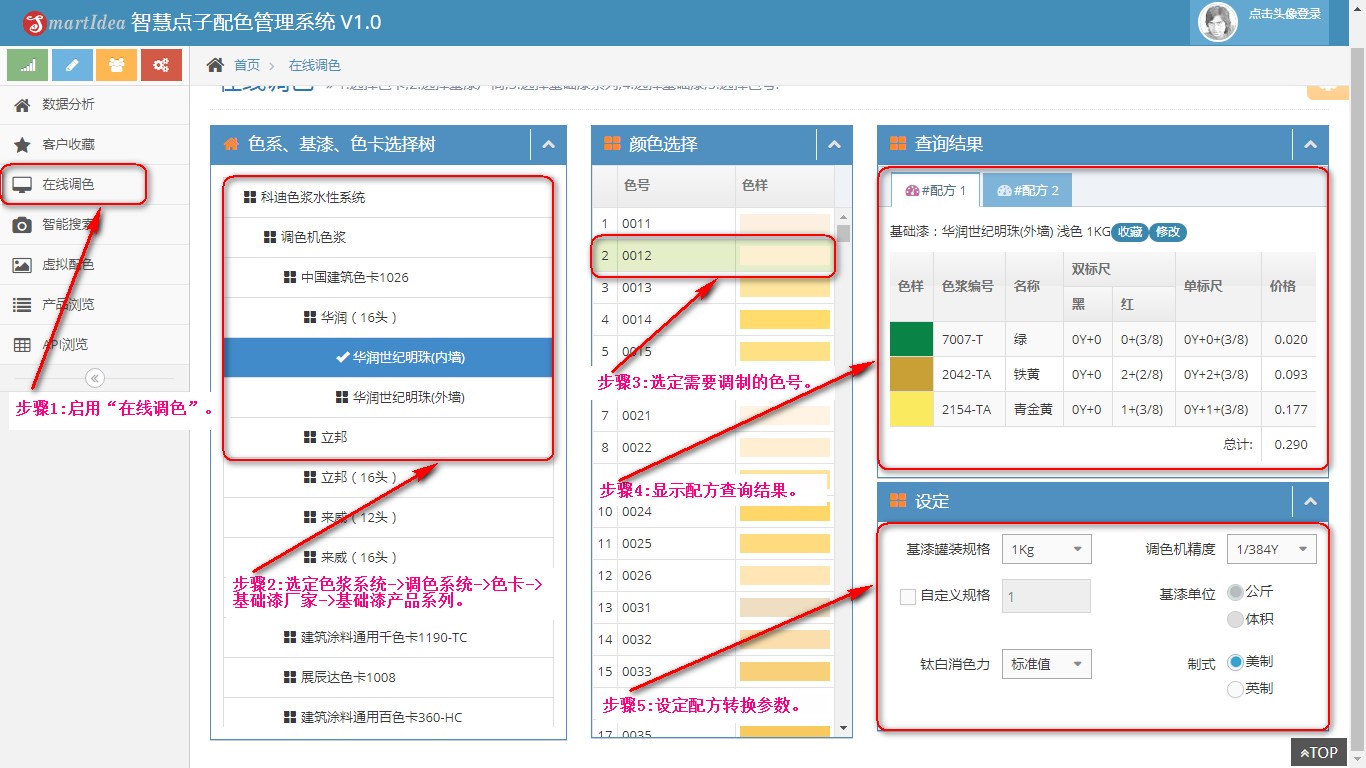Click the green bar chart icon button
Image resolution: width=1366 pixels, height=768 pixels.
[x=27, y=65]
